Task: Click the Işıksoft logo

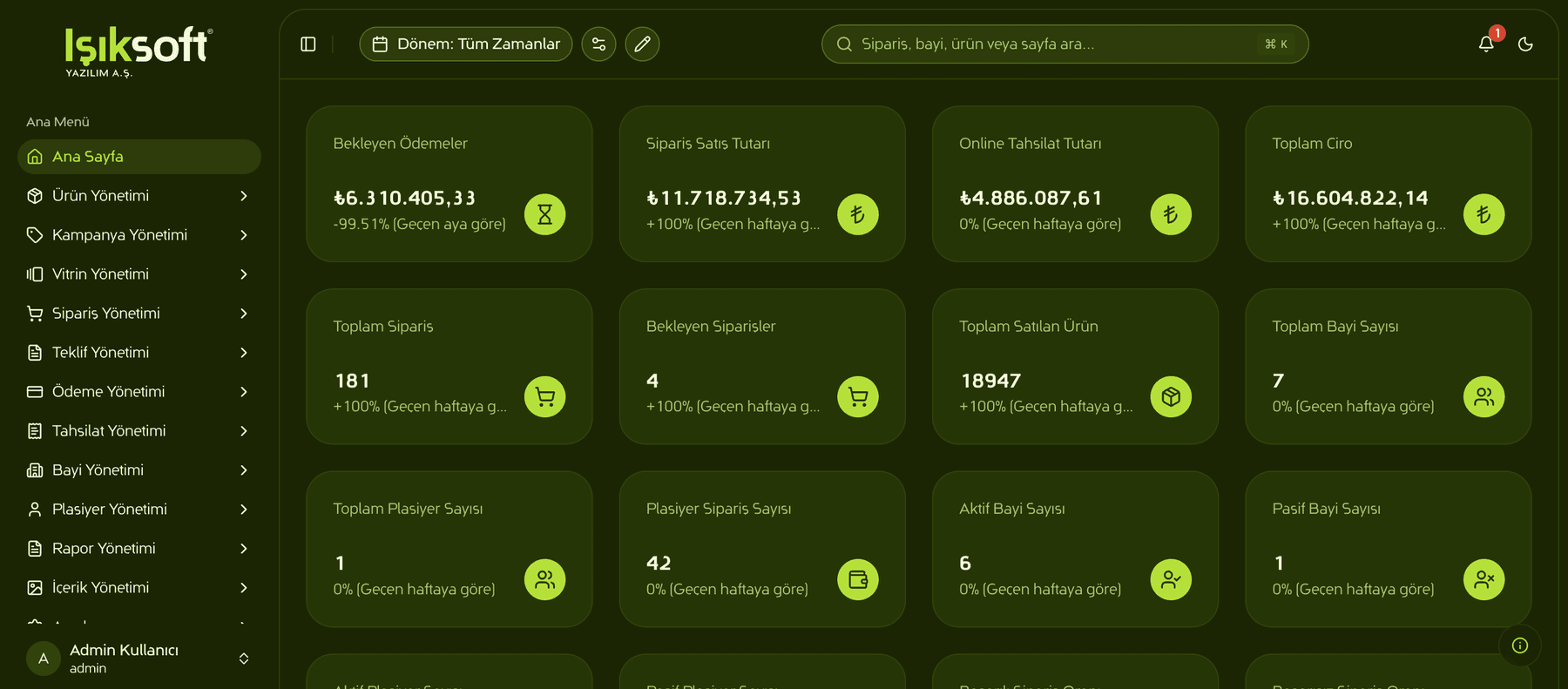Action: tap(139, 51)
